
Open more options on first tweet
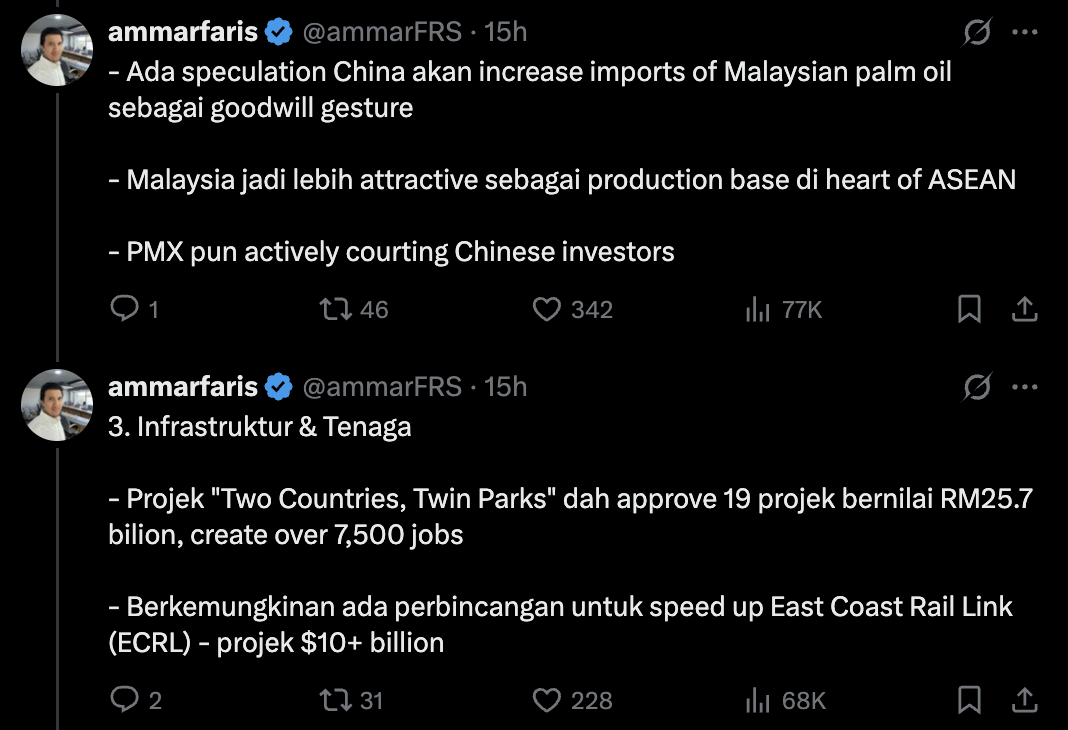pyautogui.click(x=1025, y=33)
